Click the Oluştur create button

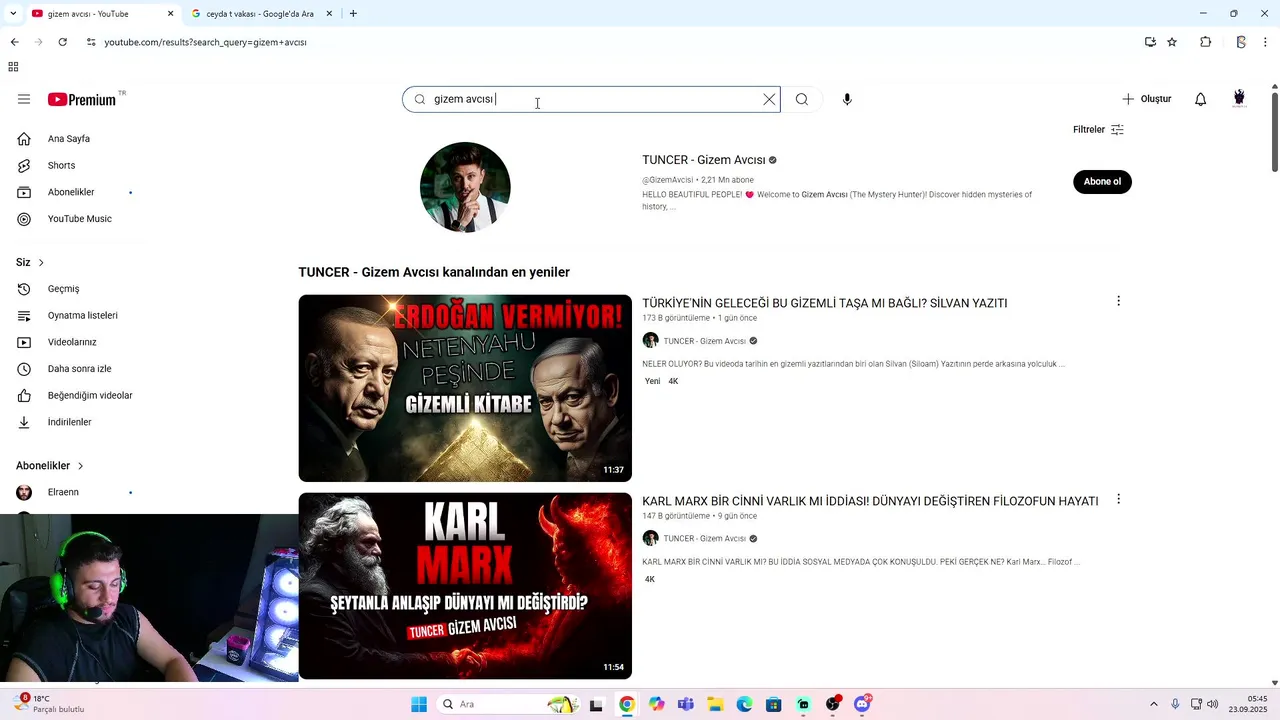pos(1146,99)
